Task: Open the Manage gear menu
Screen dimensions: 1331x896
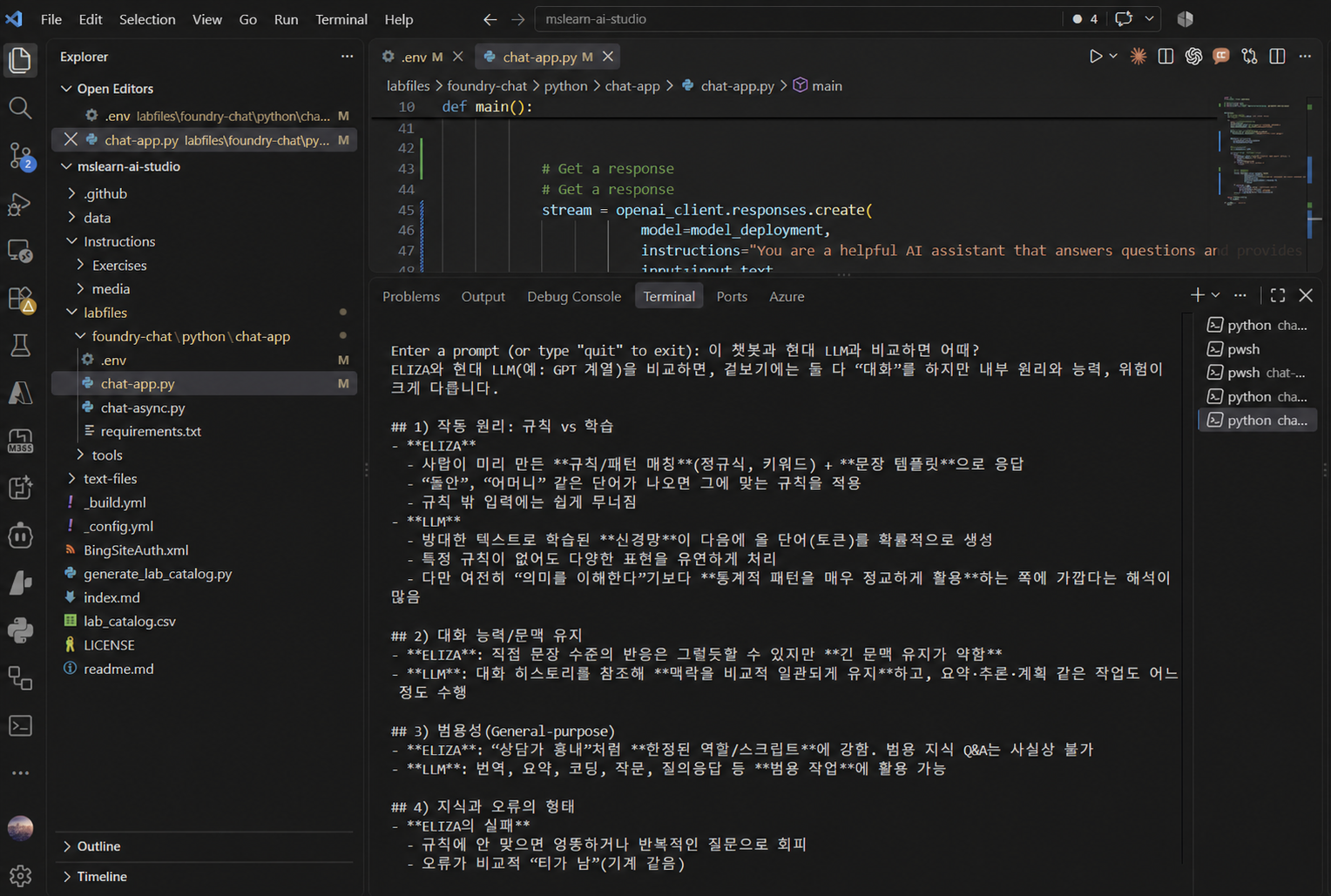Action: click(20, 875)
